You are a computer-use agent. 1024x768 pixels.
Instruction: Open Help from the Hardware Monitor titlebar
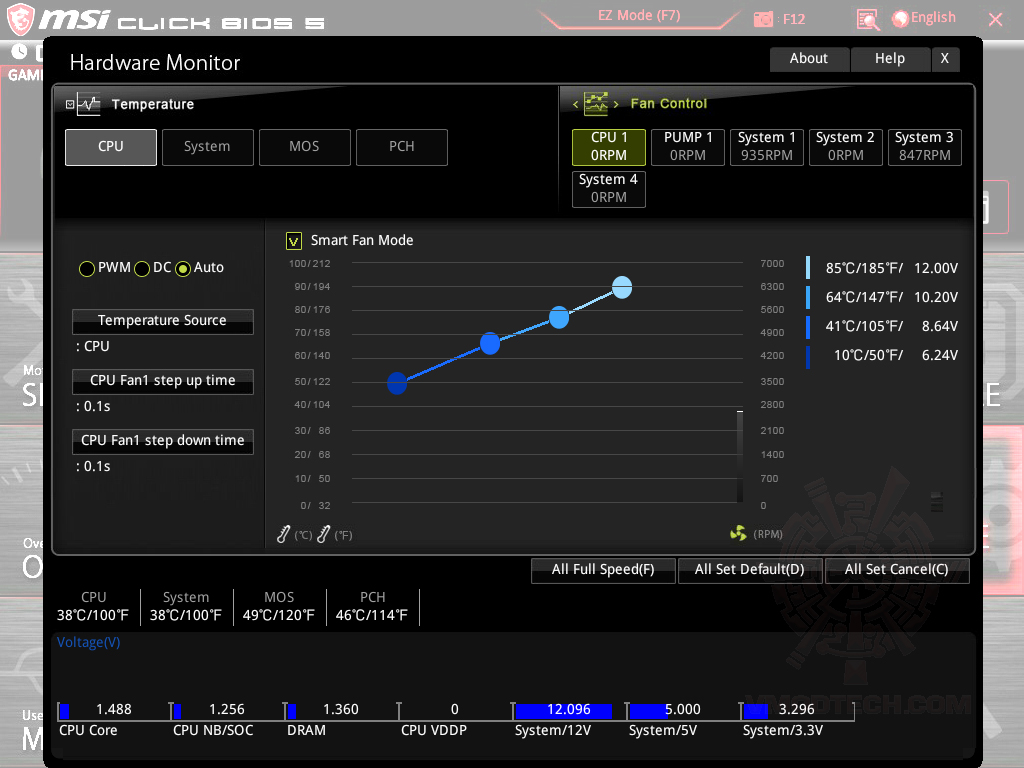pyautogui.click(x=889, y=58)
